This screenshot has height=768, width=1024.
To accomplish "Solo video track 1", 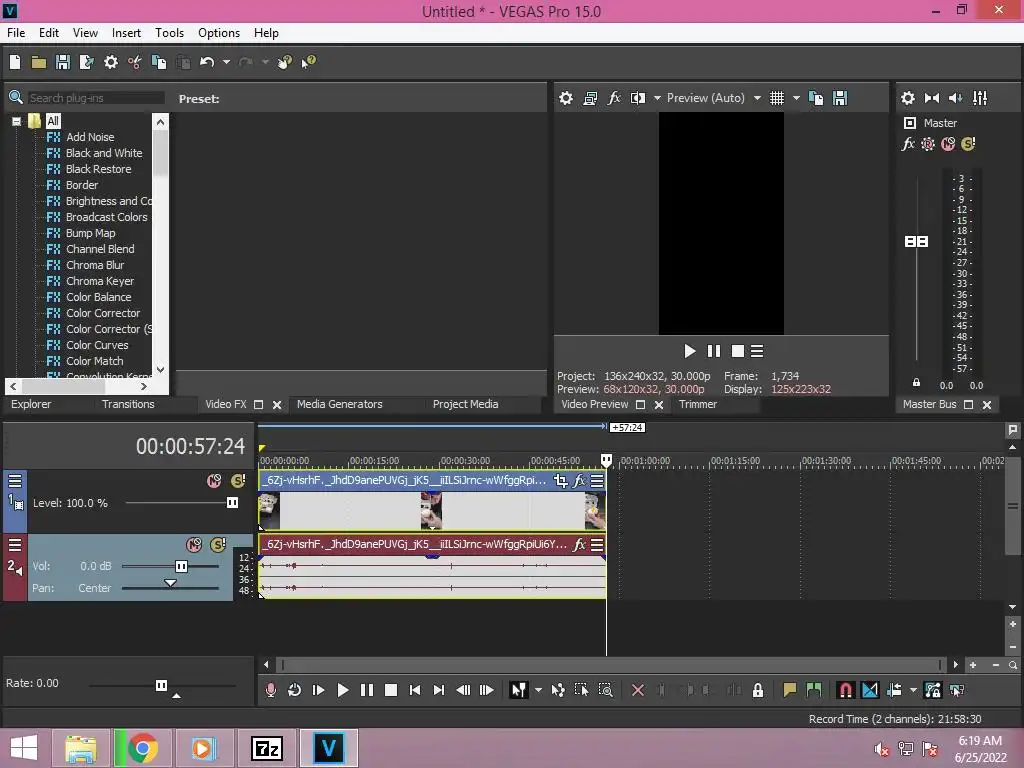I will tap(238, 481).
